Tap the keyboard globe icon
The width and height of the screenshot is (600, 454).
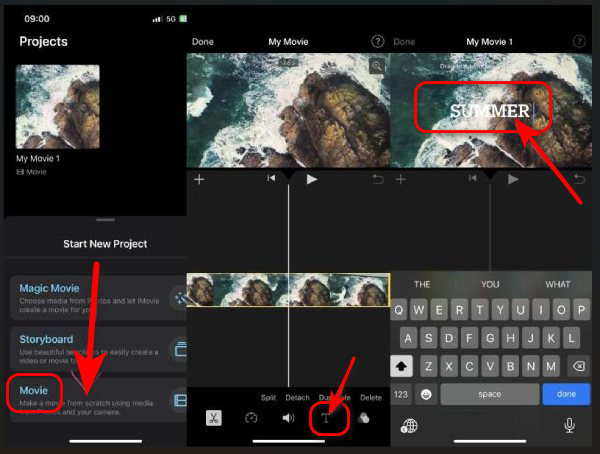[x=409, y=426]
